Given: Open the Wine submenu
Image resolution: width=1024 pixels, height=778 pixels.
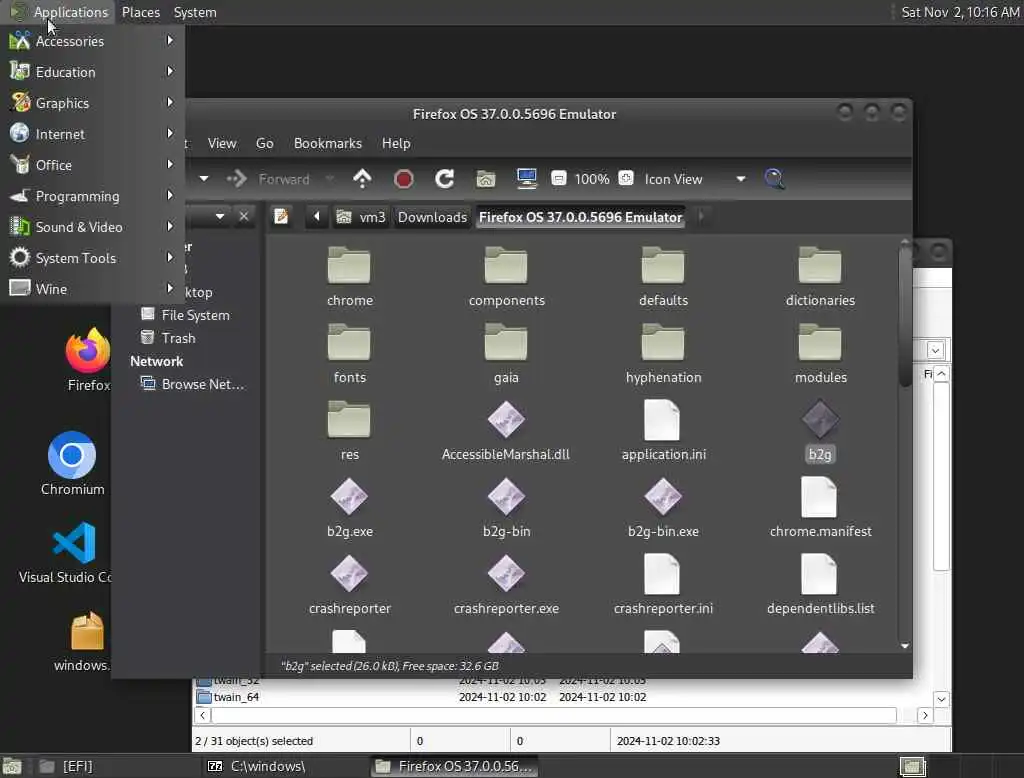Looking at the screenshot, I should tap(92, 289).
